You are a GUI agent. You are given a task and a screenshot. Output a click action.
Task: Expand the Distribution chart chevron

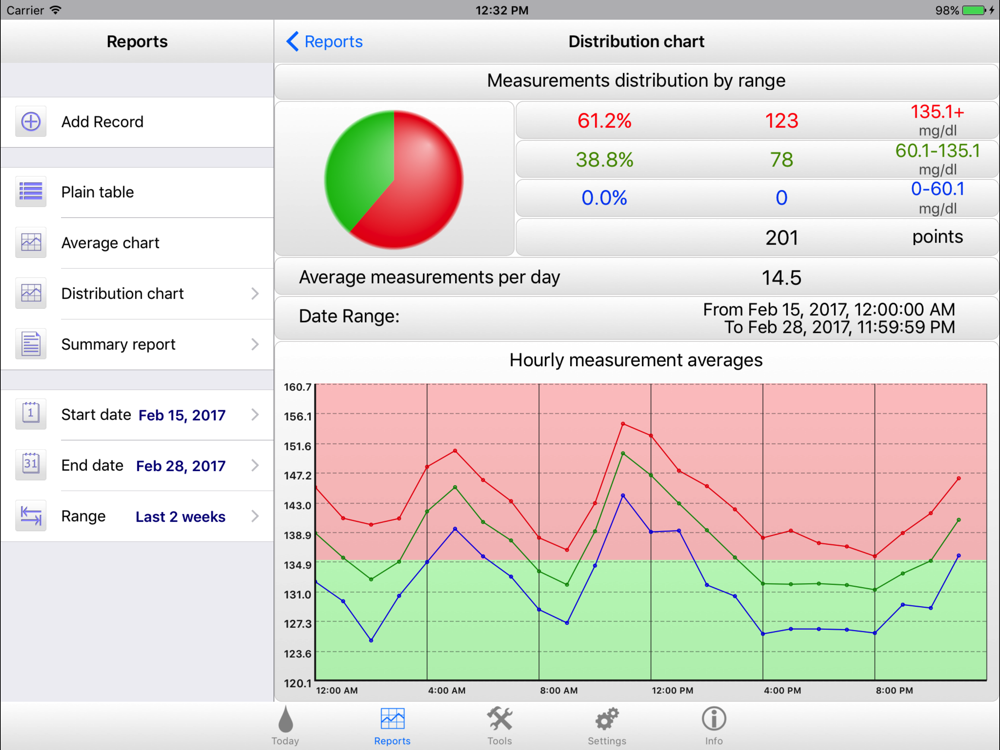(x=255, y=293)
